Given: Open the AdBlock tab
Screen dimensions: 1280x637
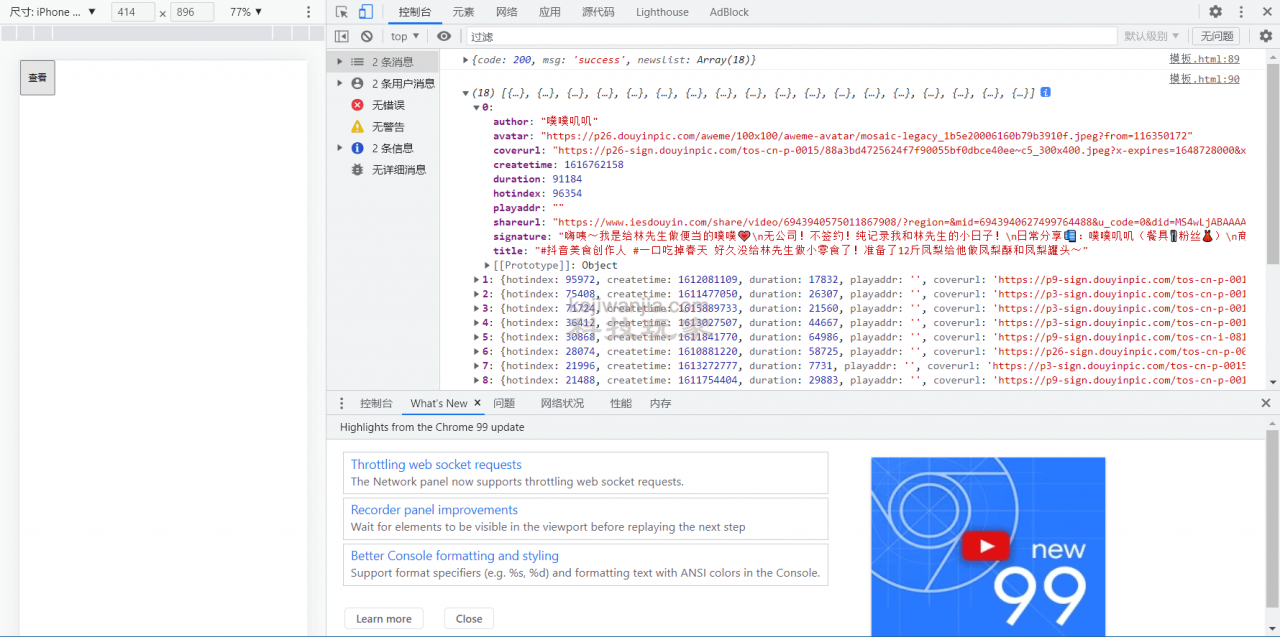Looking at the screenshot, I should (x=729, y=12).
